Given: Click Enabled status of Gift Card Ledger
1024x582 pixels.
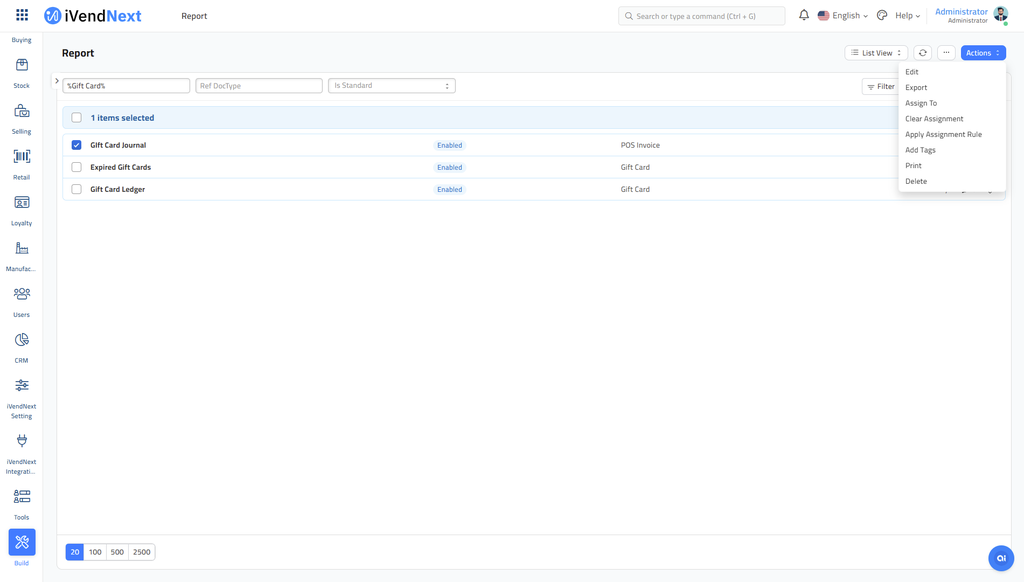Looking at the screenshot, I should 449,189.
